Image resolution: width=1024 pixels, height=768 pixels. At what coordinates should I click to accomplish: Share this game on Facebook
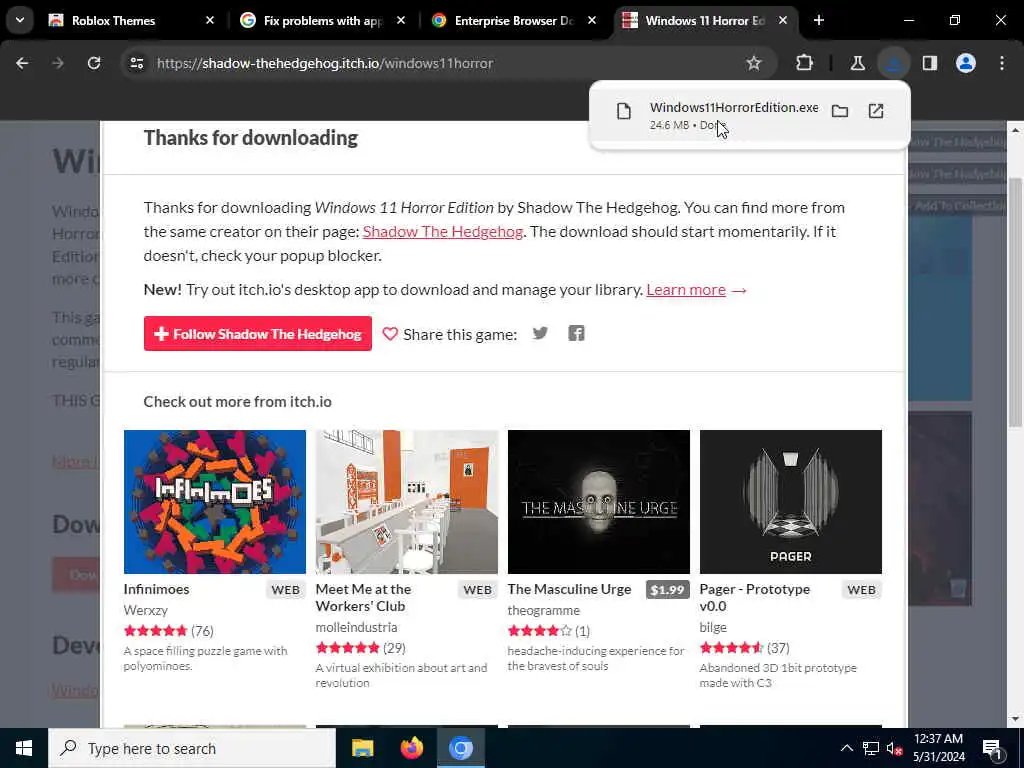pyautogui.click(x=576, y=334)
